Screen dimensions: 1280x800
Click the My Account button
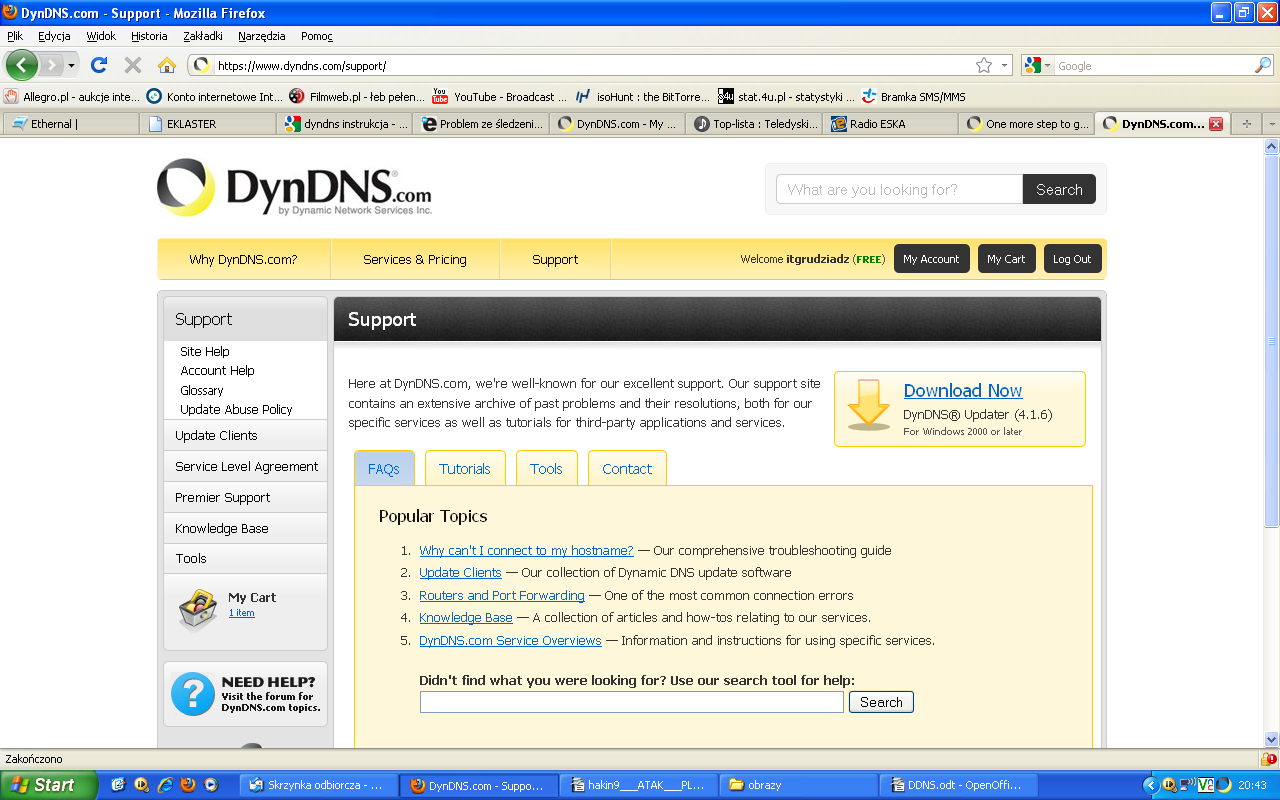click(931, 259)
